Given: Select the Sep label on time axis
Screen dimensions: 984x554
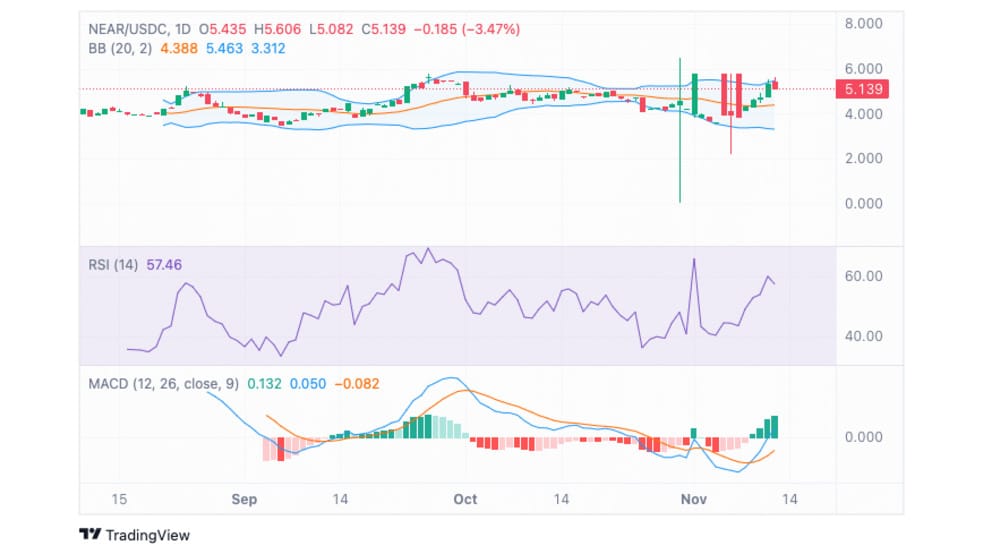Looking at the screenshot, I should click(x=244, y=499).
